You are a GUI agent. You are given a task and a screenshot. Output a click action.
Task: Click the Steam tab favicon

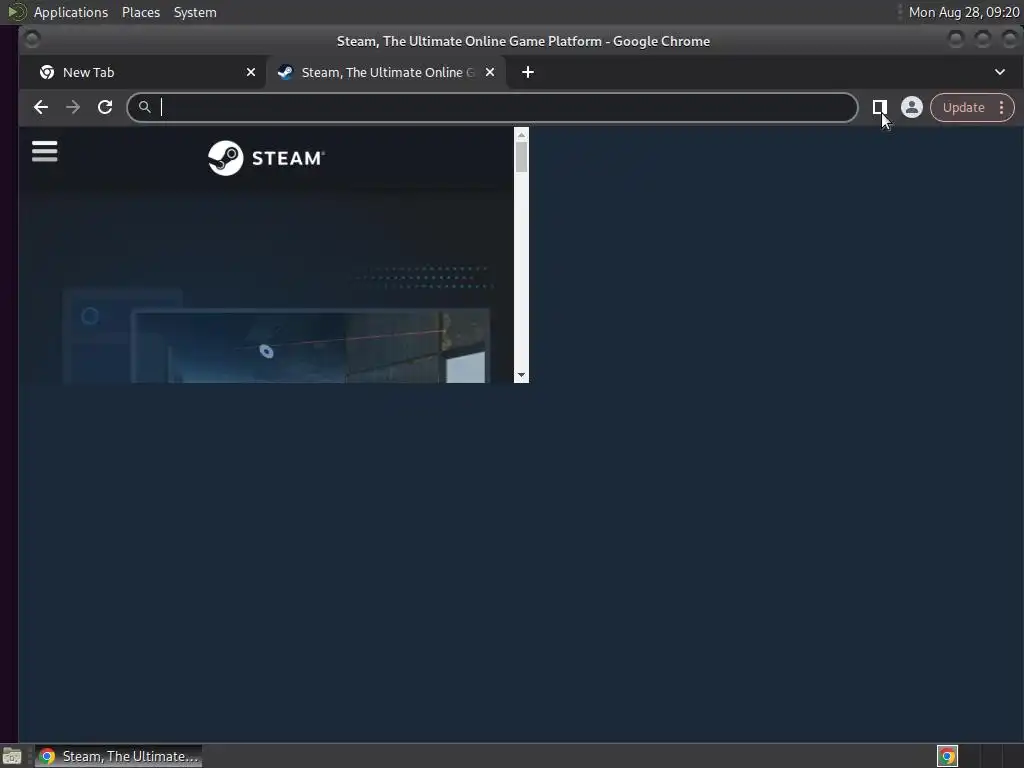click(285, 72)
